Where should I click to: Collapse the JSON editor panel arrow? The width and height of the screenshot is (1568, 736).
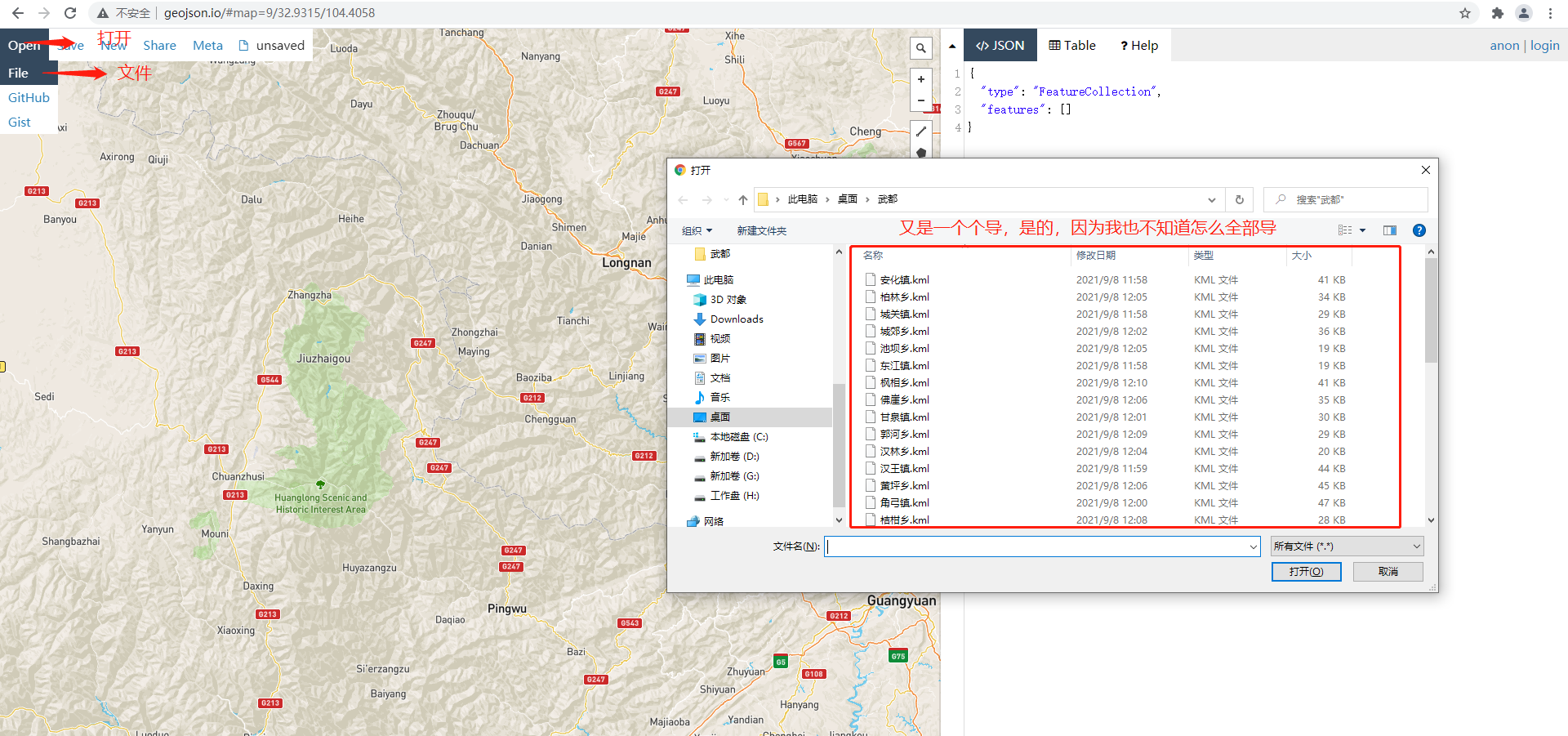pos(952,47)
